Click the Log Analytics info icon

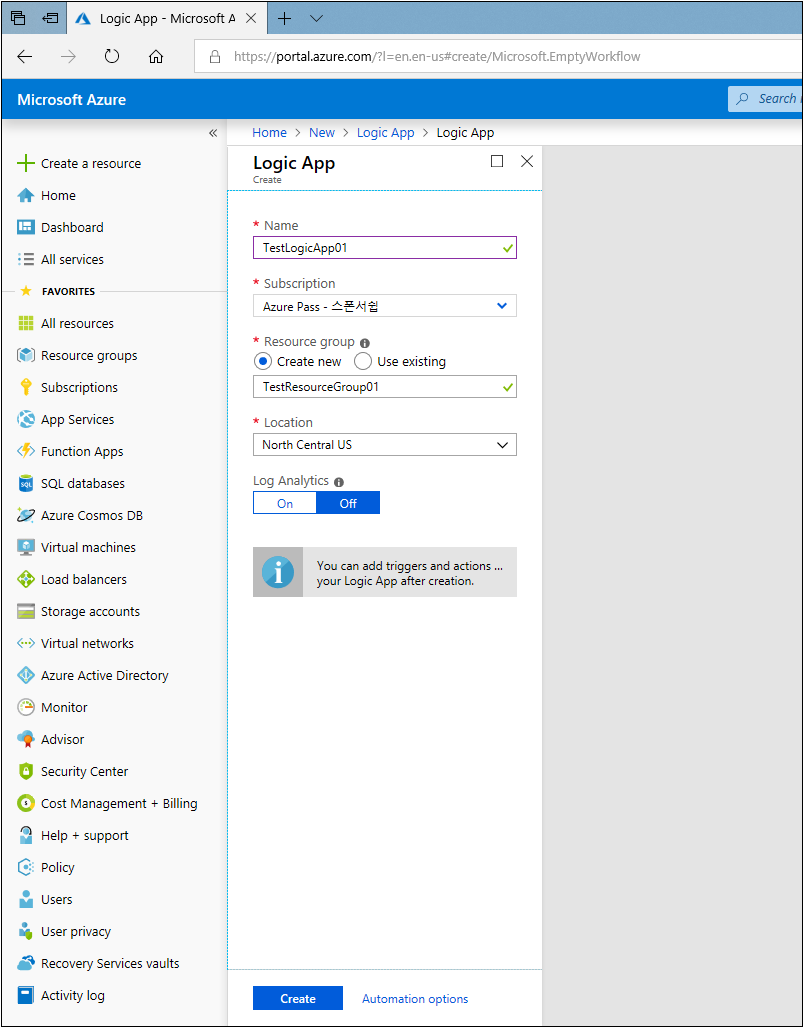click(x=339, y=482)
